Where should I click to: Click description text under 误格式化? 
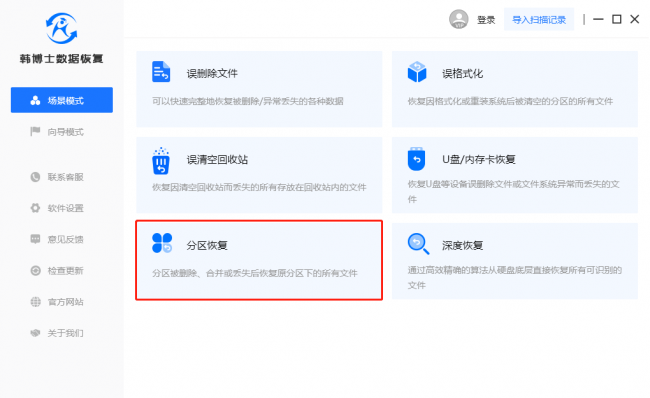tap(510, 101)
